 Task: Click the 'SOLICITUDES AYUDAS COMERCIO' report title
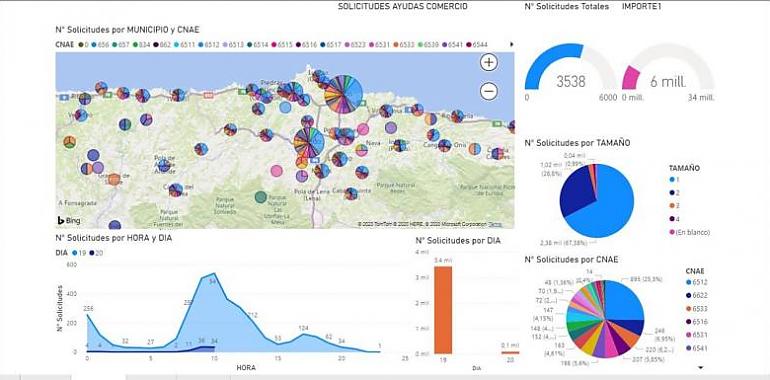tap(403, 6)
